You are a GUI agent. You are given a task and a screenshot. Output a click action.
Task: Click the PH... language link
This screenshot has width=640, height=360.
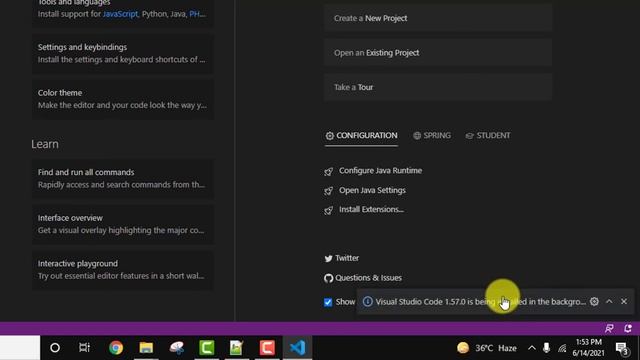click(198, 14)
